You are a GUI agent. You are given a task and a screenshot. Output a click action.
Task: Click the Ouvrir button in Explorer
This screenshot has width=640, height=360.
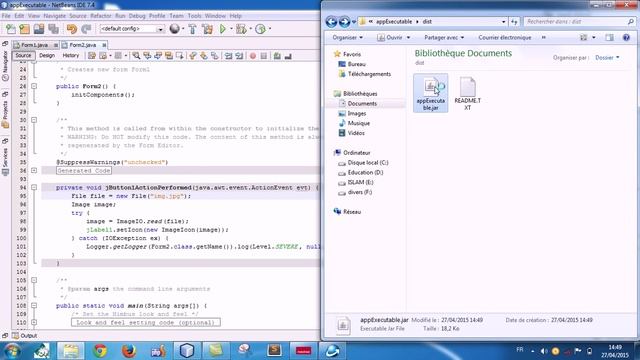[x=393, y=38]
